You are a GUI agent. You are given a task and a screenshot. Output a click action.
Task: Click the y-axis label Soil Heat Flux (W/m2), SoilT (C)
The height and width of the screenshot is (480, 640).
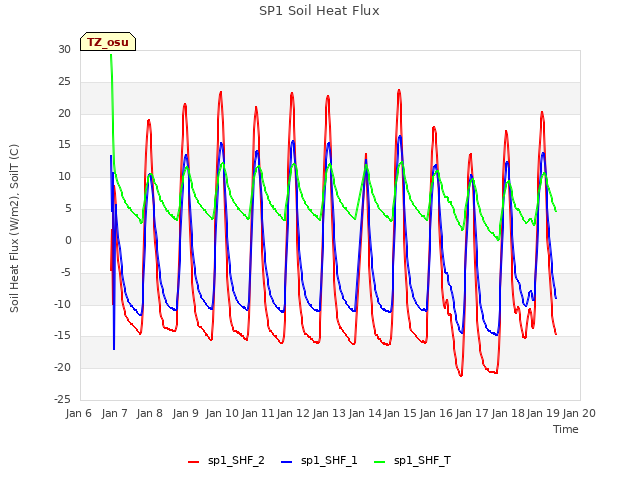click(x=14, y=228)
